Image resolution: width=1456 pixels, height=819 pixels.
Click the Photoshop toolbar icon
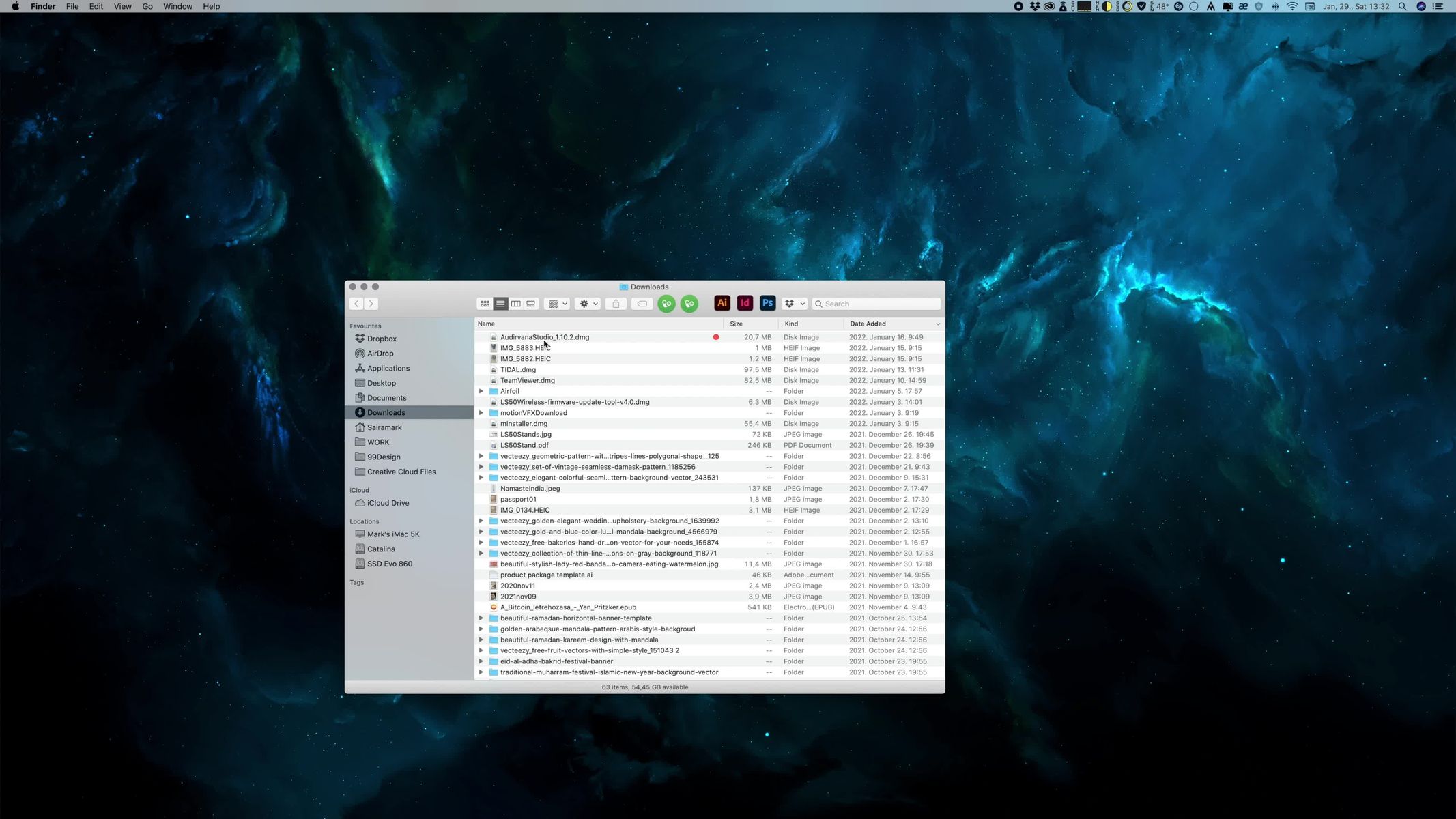click(767, 304)
